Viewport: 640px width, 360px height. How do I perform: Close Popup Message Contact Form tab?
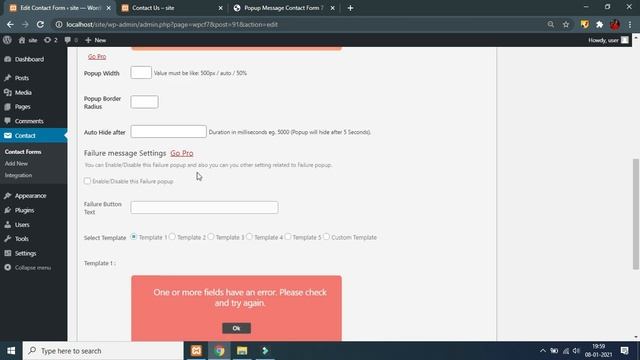[333, 8]
